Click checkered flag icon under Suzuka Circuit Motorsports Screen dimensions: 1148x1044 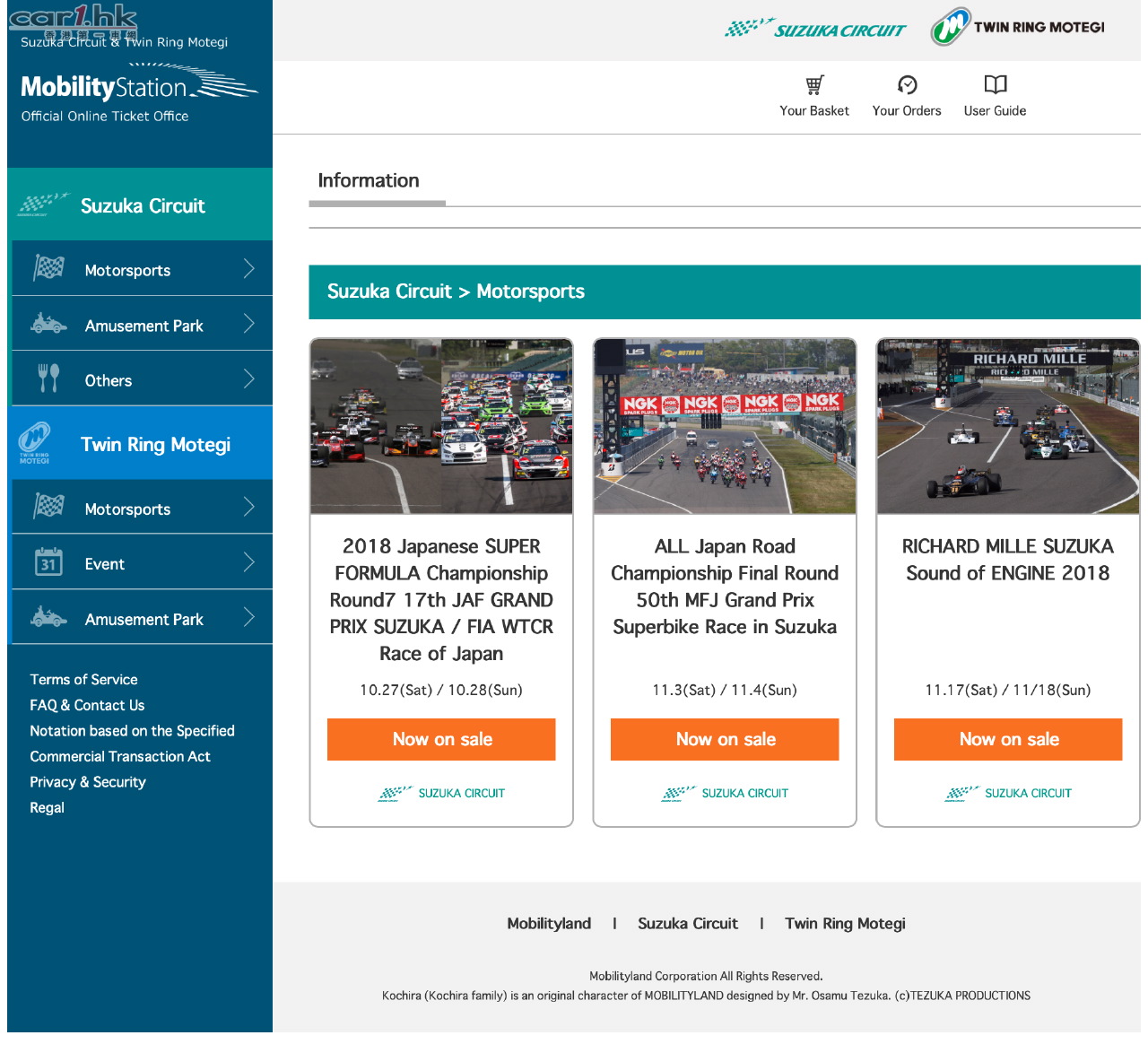pos(48,267)
